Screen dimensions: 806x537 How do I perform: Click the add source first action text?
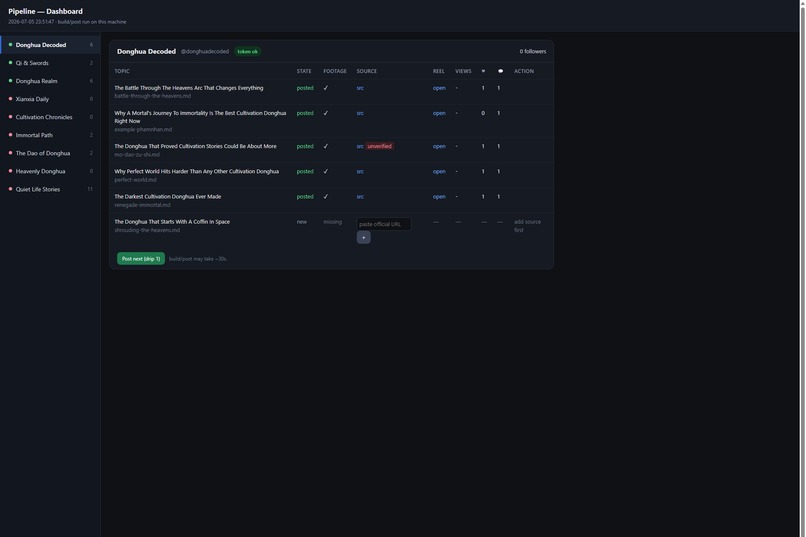click(x=527, y=226)
